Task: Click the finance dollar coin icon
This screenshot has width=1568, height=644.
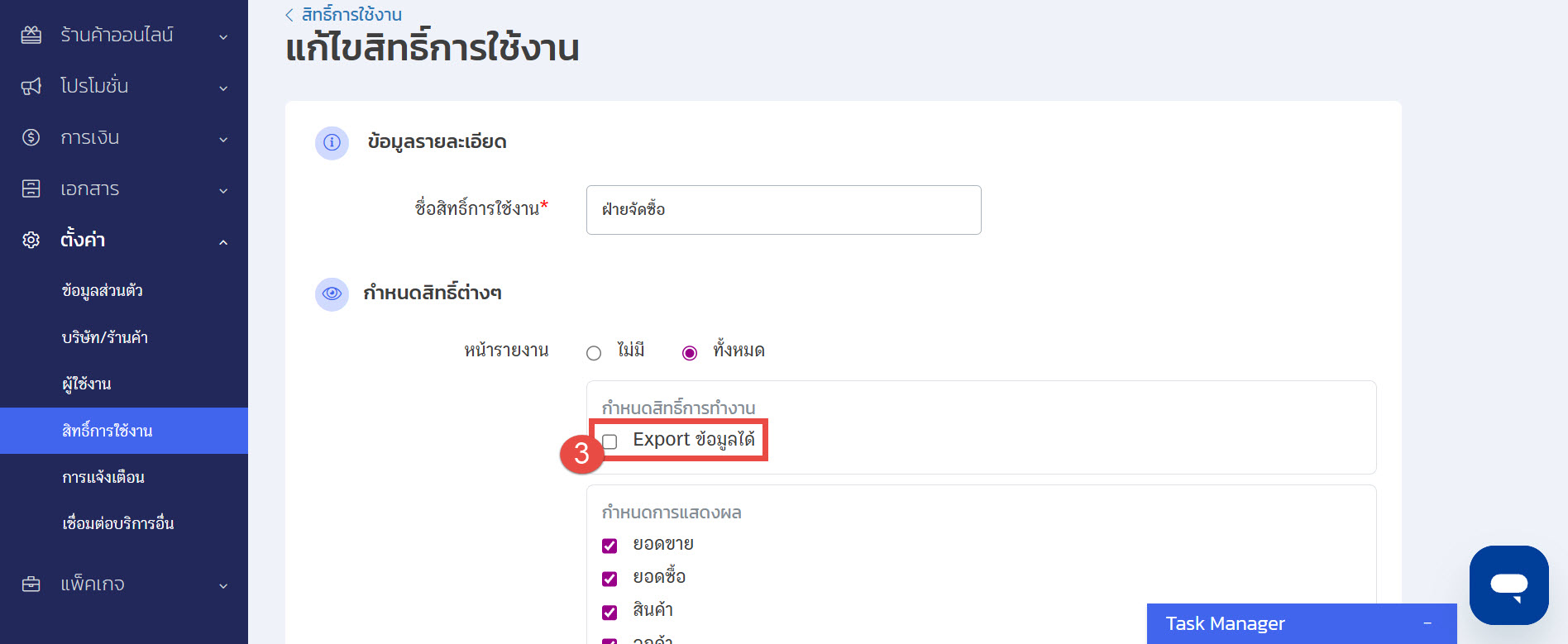Action: click(31, 137)
